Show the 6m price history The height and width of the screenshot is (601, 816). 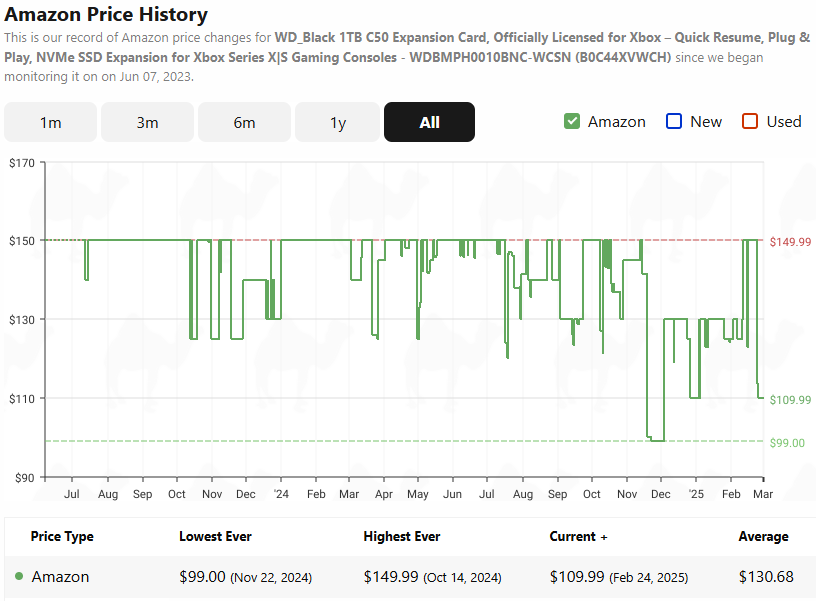[x=244, y=122]
